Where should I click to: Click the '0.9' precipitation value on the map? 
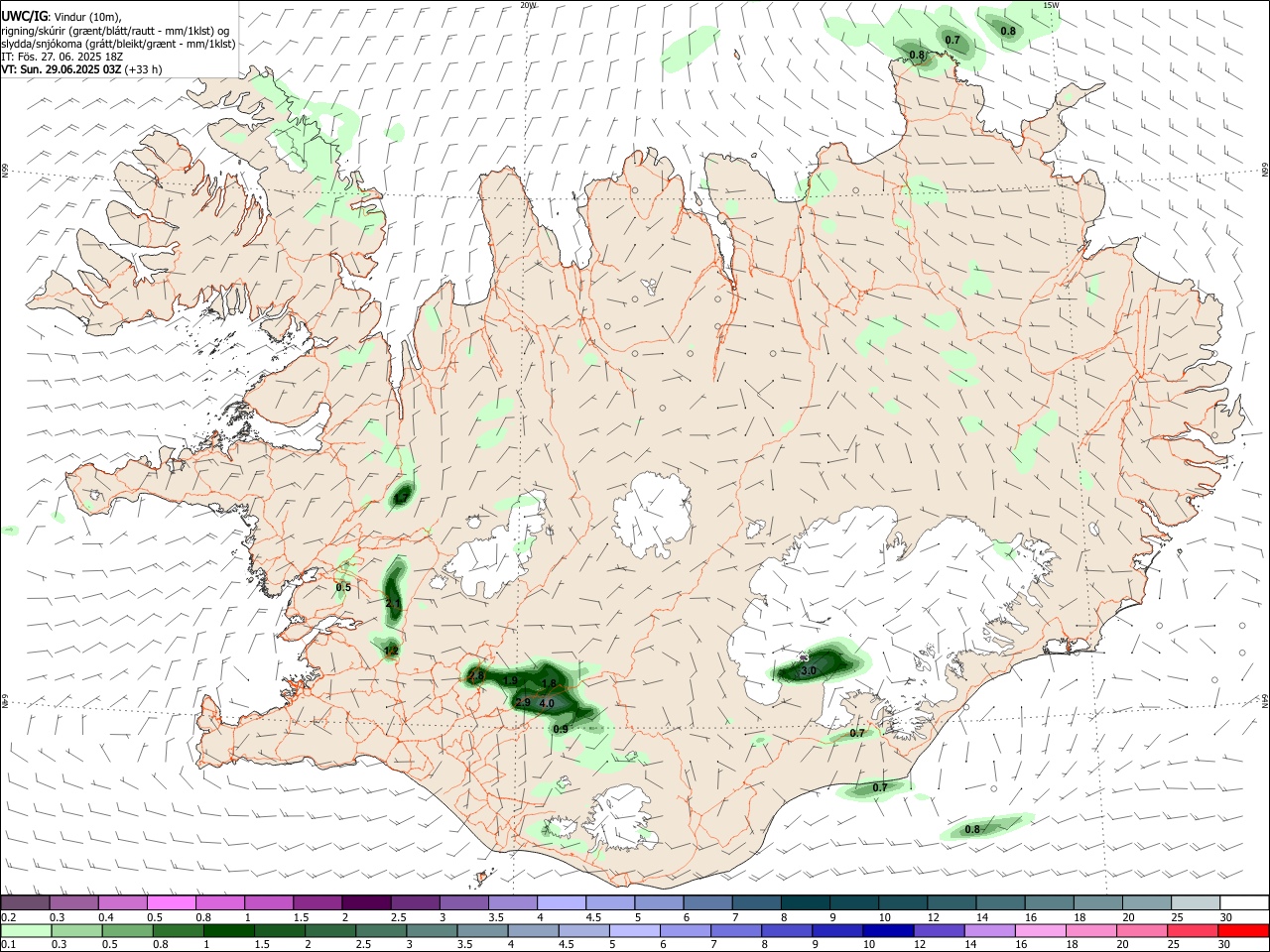pos(560,729)
